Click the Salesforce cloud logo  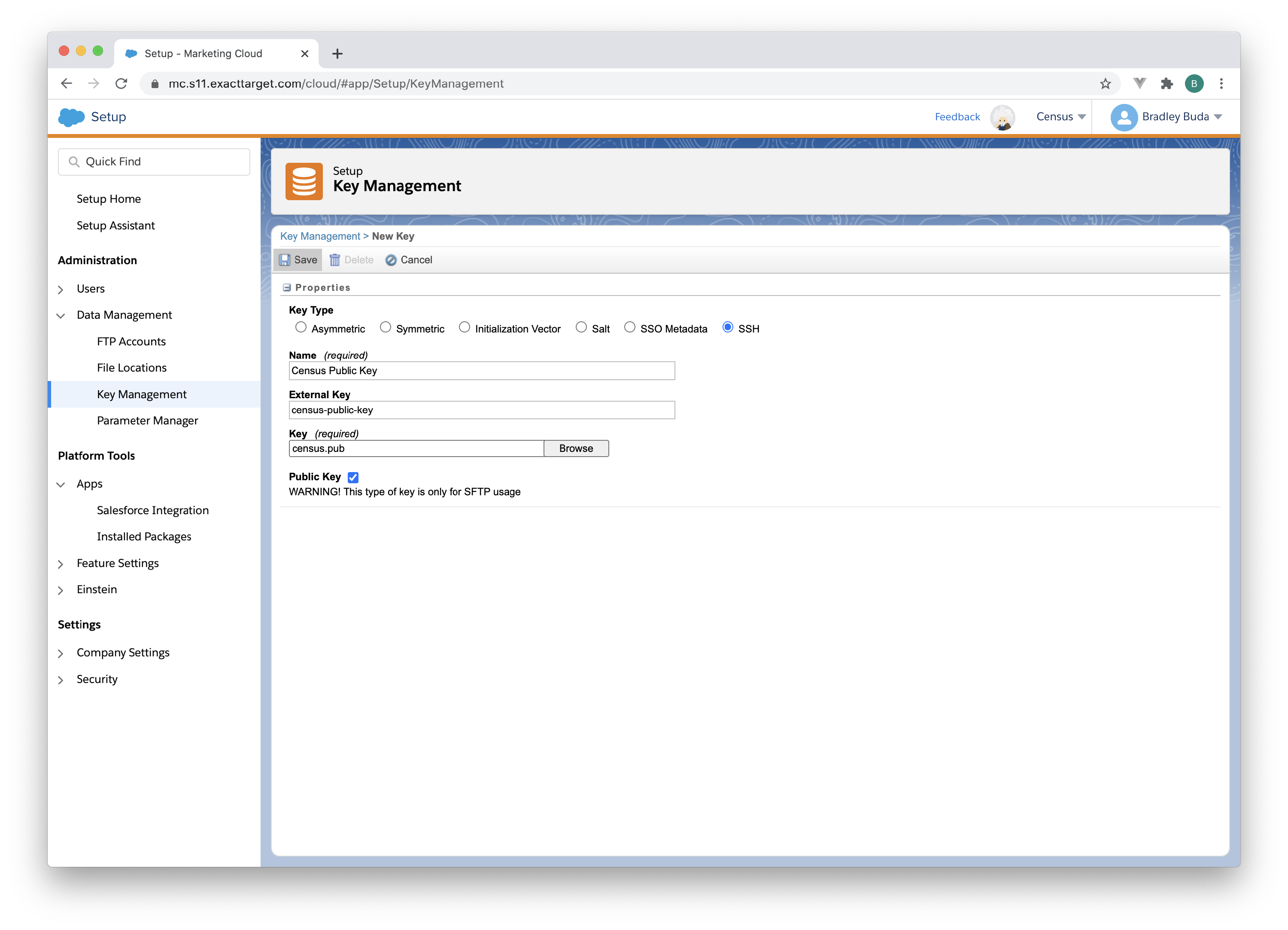[x=72, y=117]
